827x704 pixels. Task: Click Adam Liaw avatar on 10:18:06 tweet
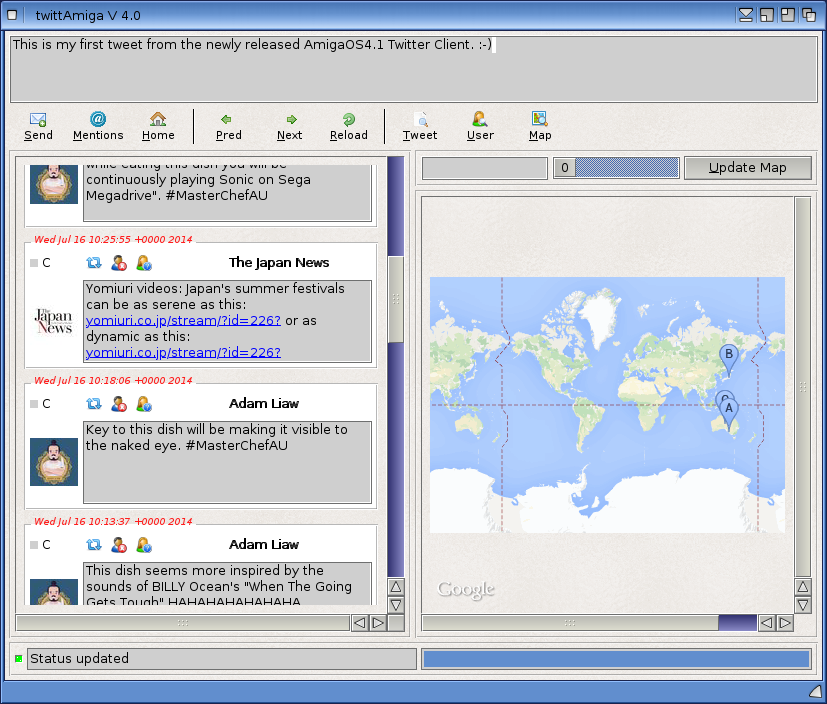point(54,462)
